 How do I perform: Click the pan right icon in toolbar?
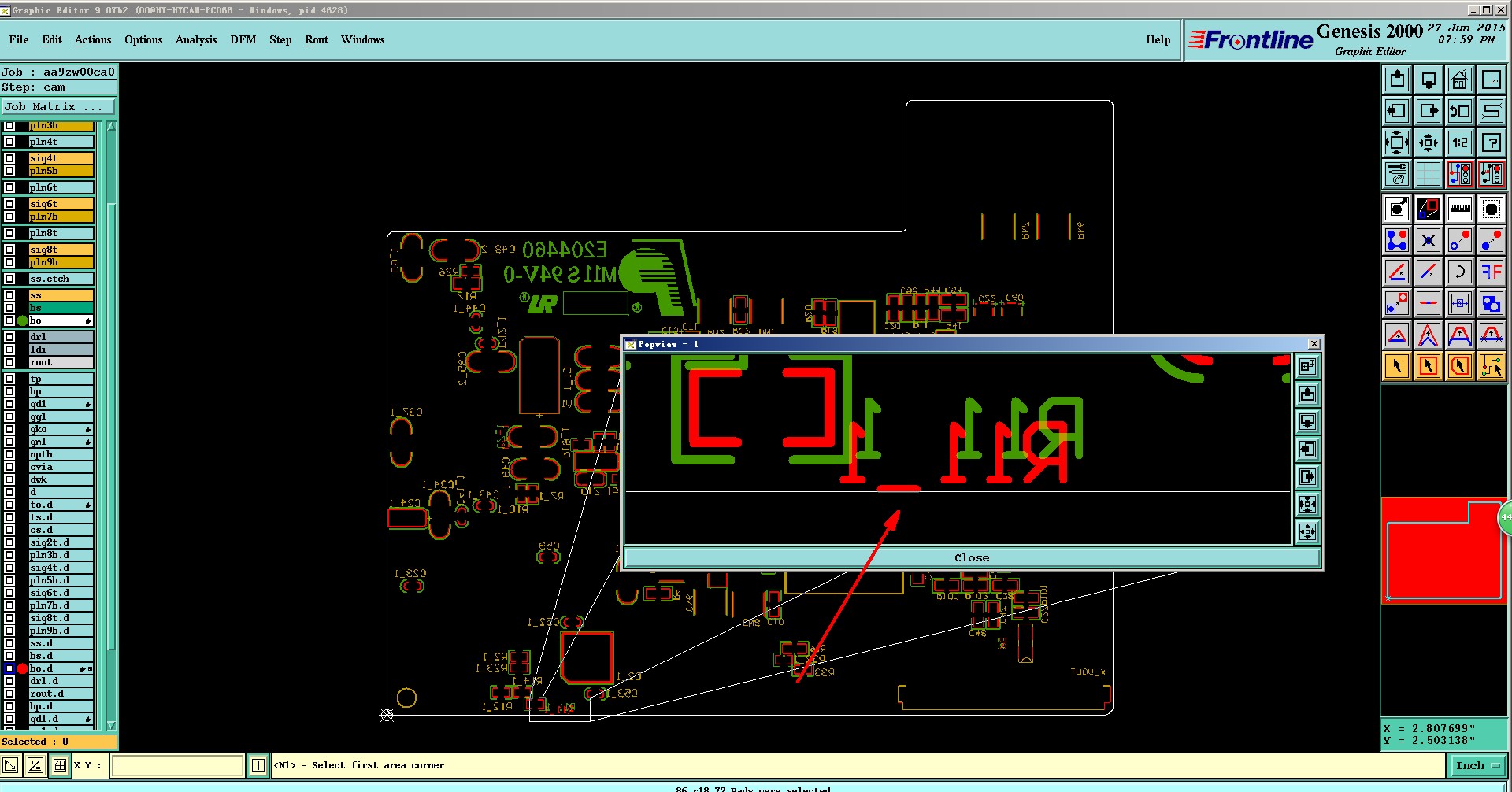[x=1429, y=111]
